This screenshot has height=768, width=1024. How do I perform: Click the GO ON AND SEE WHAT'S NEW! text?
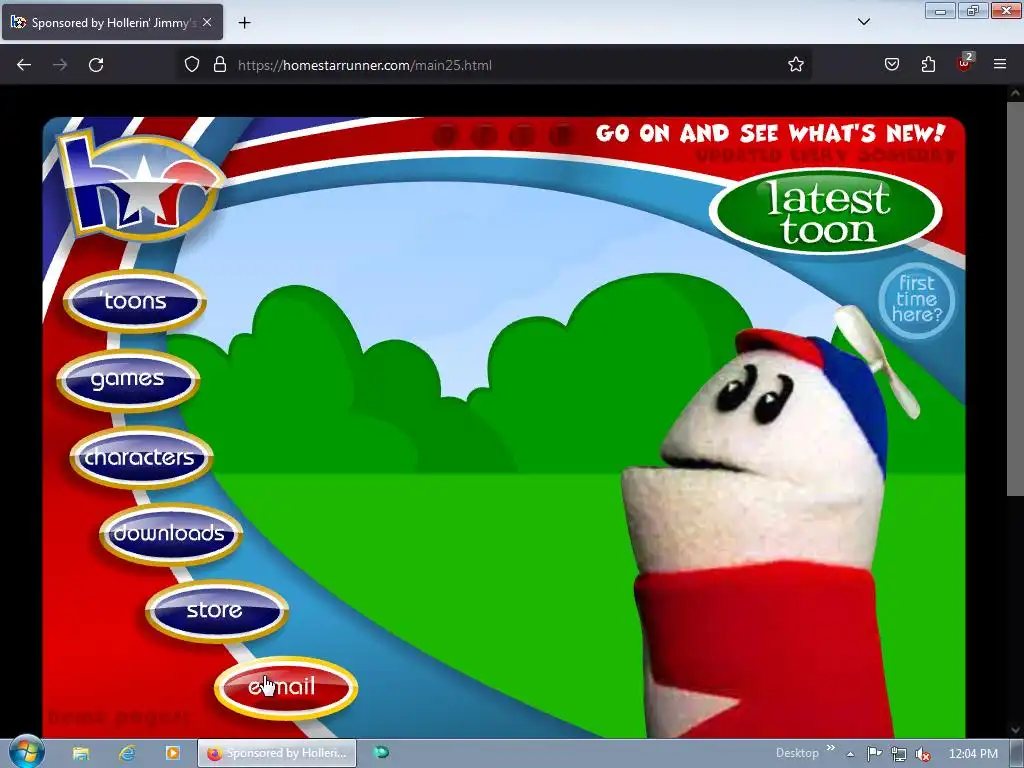(771, 133)
